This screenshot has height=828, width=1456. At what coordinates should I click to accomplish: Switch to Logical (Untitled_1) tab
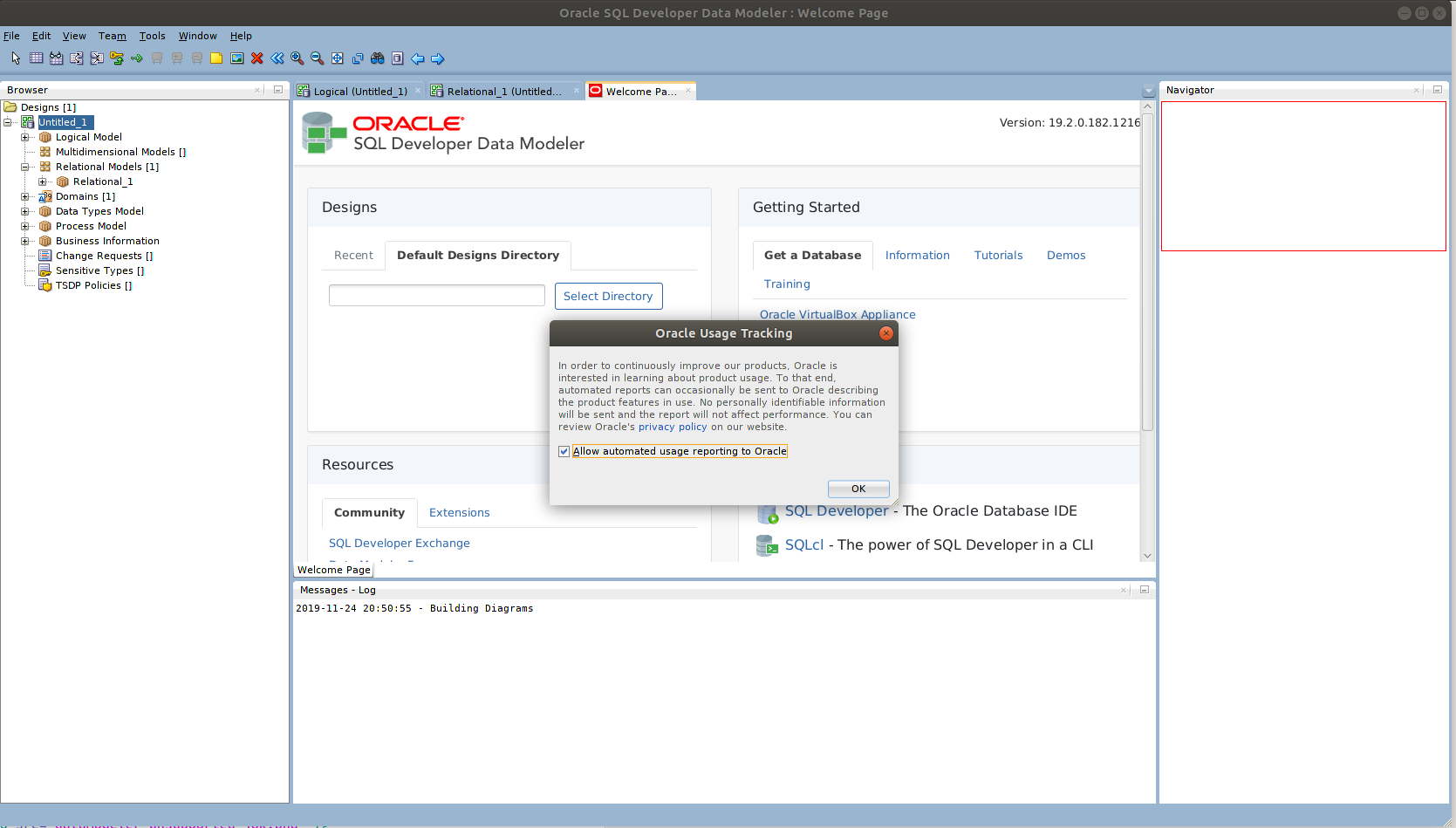(359, 91)
